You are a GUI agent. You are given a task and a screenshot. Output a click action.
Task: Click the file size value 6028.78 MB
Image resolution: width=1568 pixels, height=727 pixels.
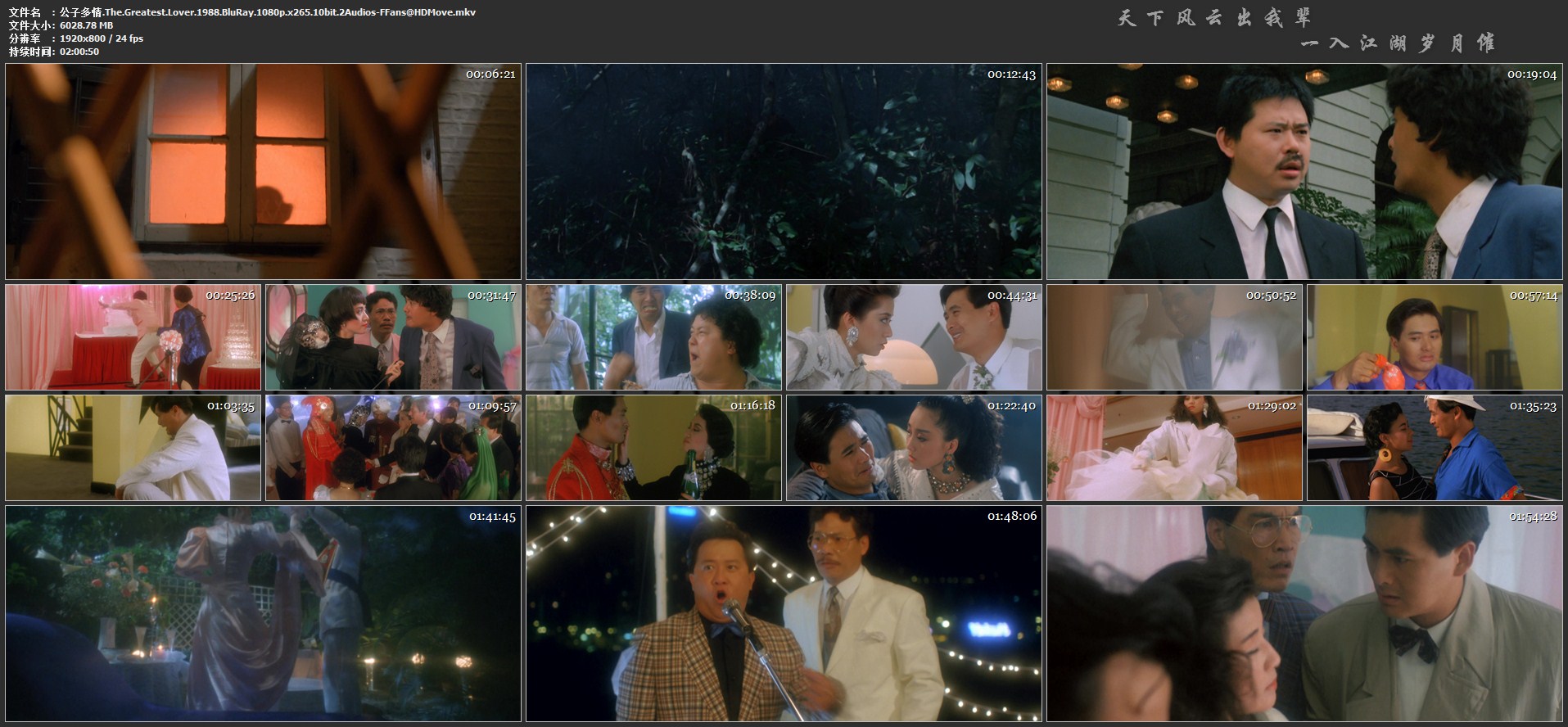tap(87, 25)
